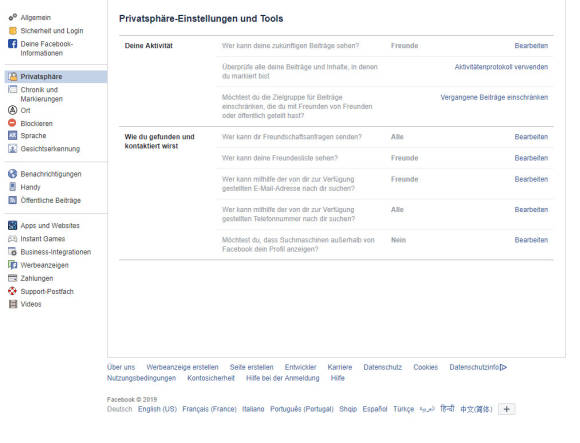This screenshot has width=580, height=443.
Task: Edit who can see future posts
Action: [x=531, y=45]
